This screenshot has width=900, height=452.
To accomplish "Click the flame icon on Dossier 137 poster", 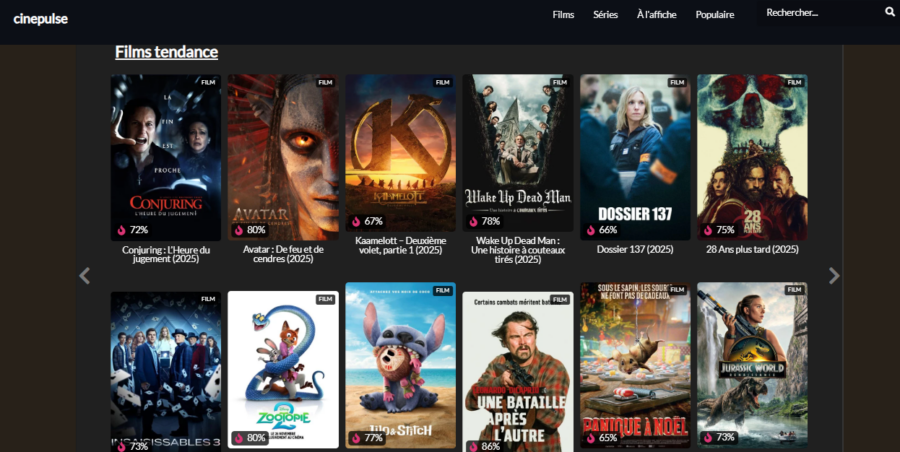I will tap(591, 230).
